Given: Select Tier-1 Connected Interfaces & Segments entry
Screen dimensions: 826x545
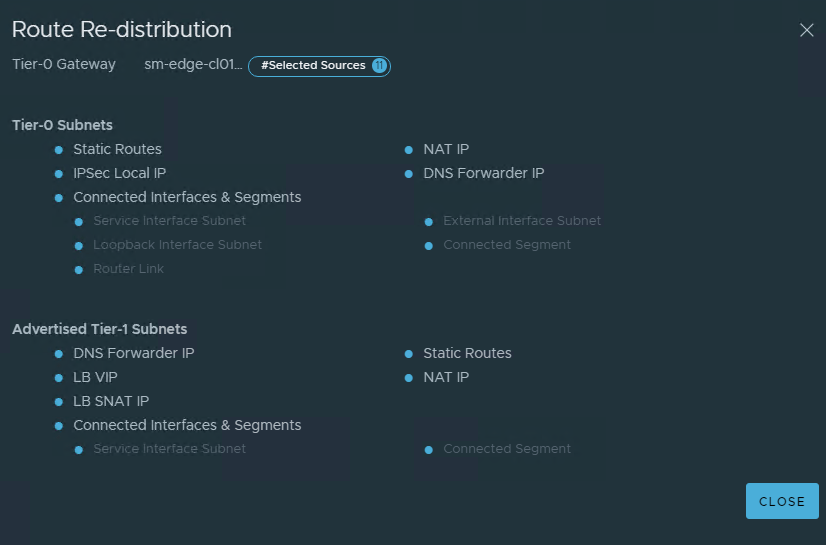Looking at the screenshot, I should click(187, 425).
